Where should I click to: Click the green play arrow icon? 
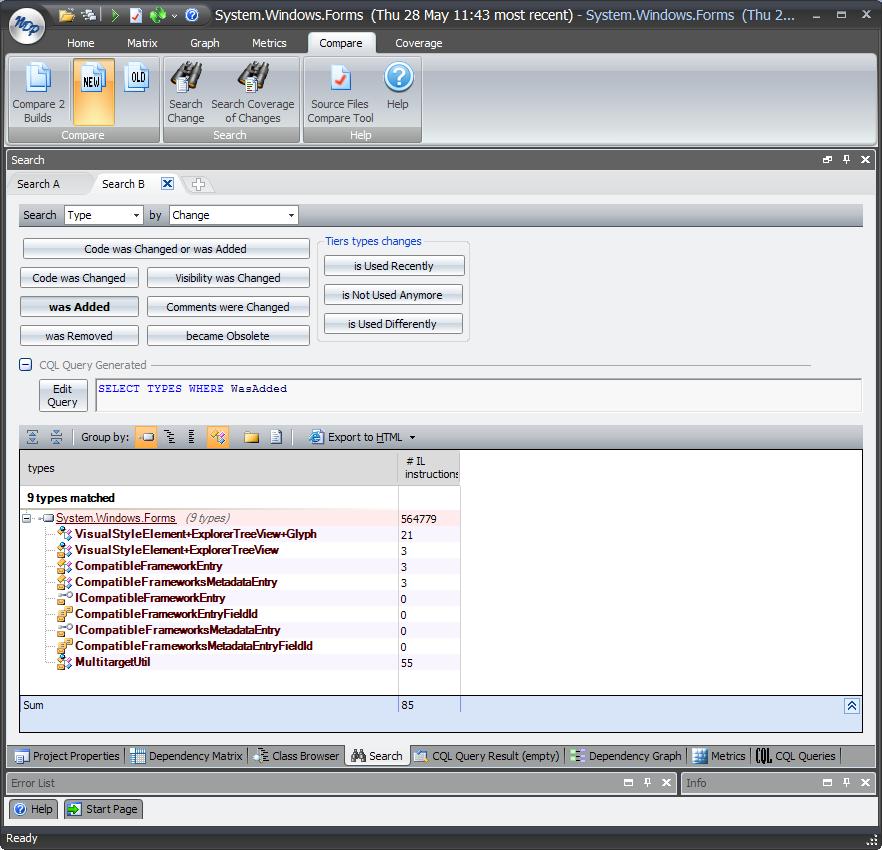pos(115,15)
